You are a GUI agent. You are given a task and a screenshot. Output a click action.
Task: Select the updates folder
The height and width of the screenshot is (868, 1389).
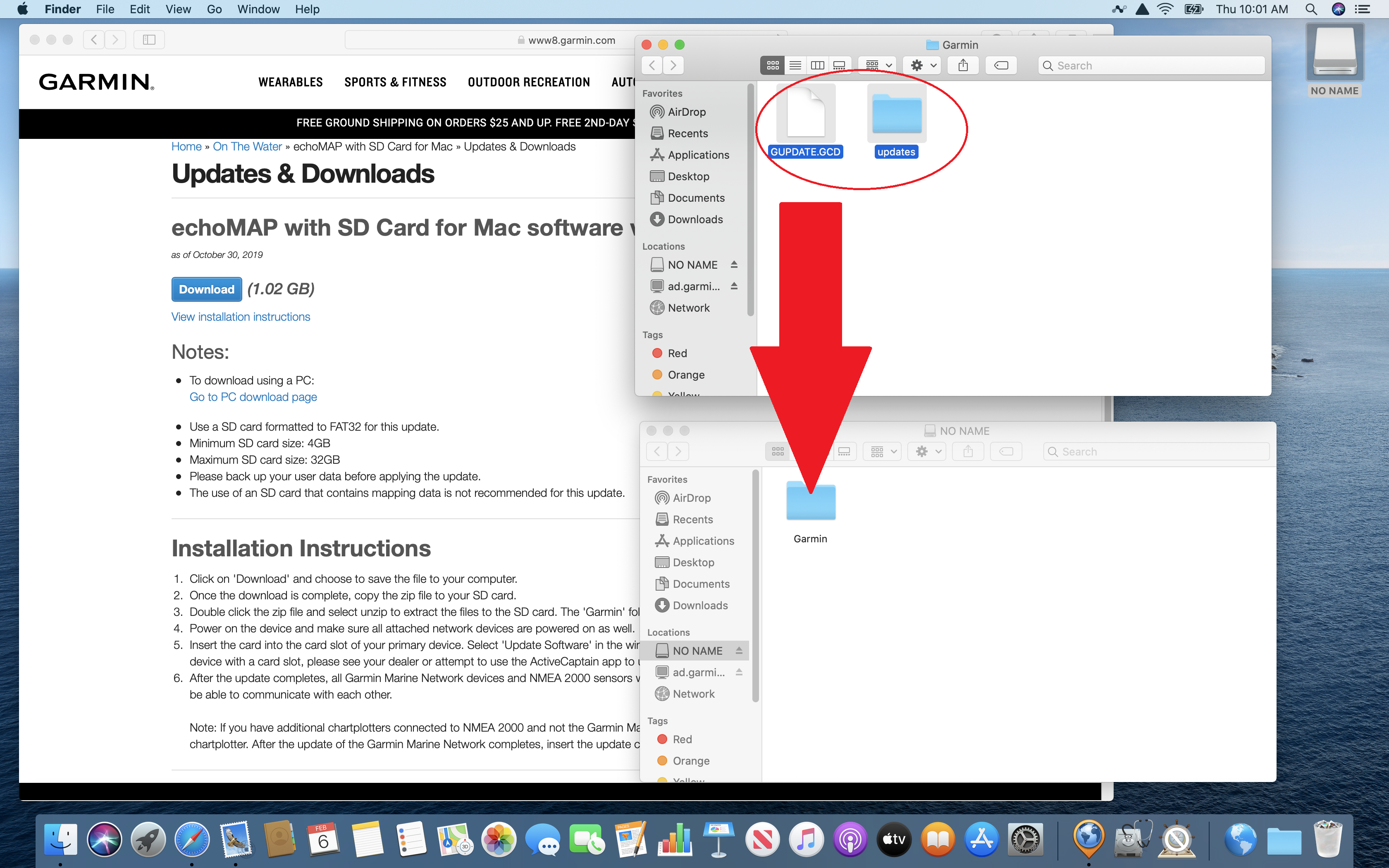tap(896, 121)
